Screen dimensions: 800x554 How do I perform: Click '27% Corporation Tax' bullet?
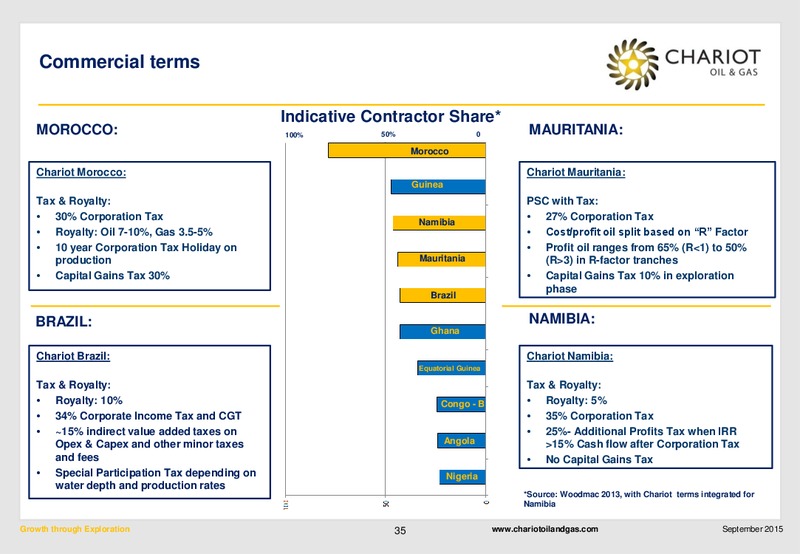point(599,216)
